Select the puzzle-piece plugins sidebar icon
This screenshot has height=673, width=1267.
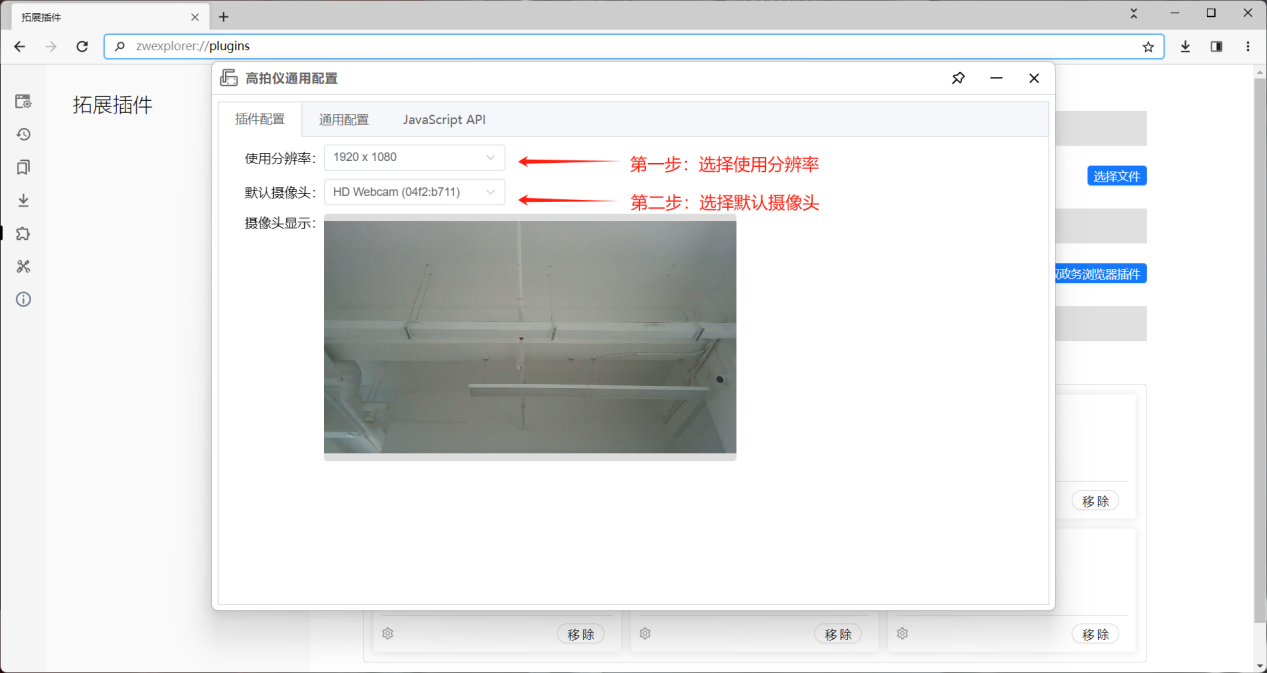(x=23, y=233)
